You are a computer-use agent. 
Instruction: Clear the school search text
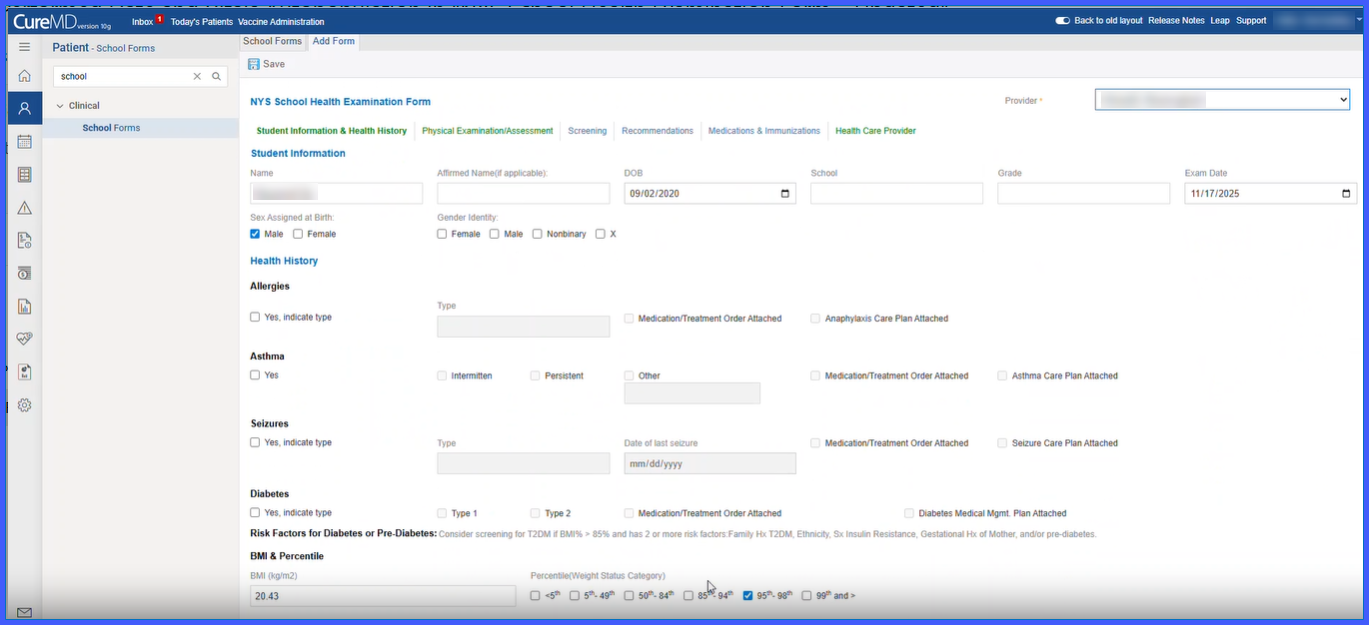[197, 76]
